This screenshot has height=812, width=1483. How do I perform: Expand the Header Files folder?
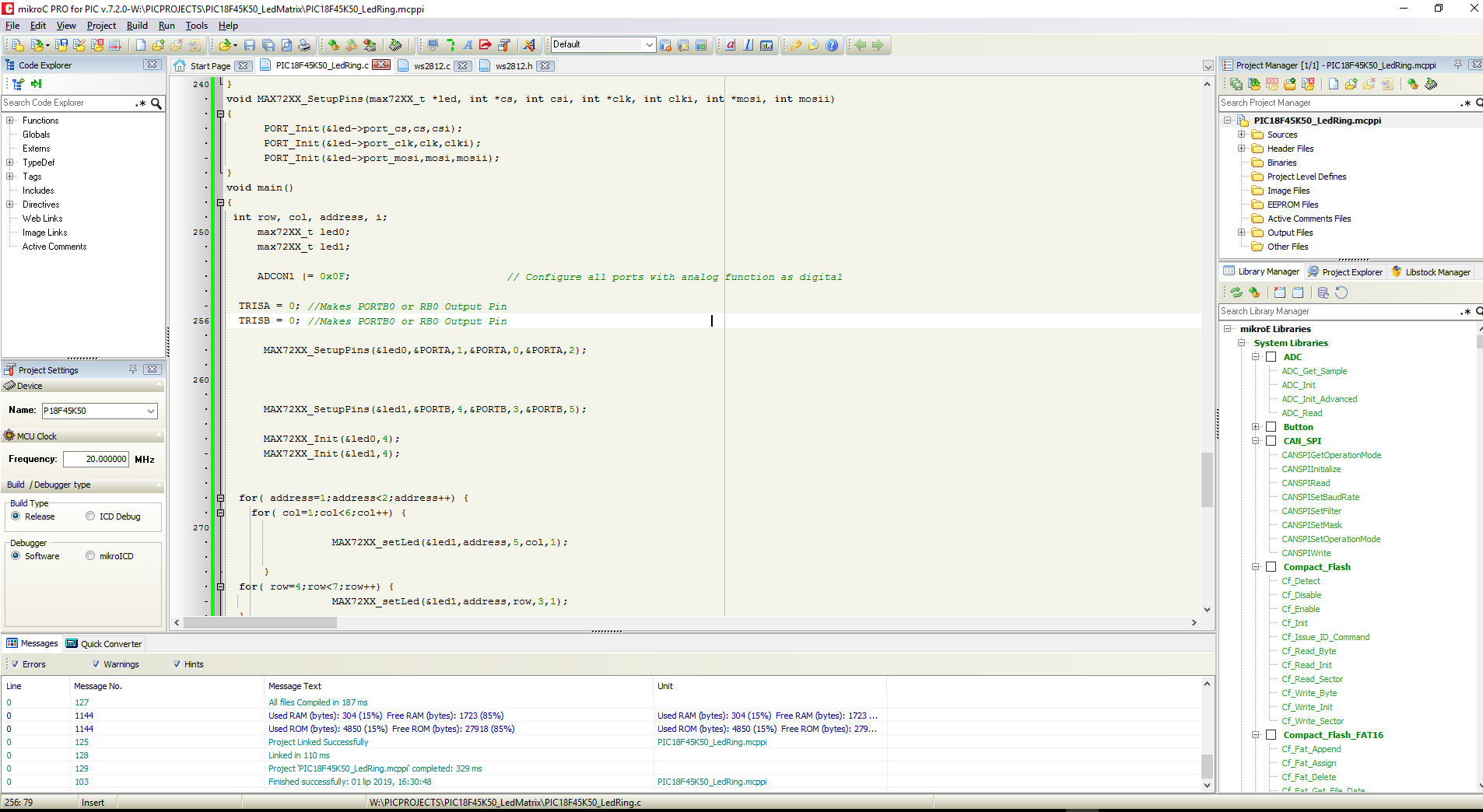(1242, 149)
